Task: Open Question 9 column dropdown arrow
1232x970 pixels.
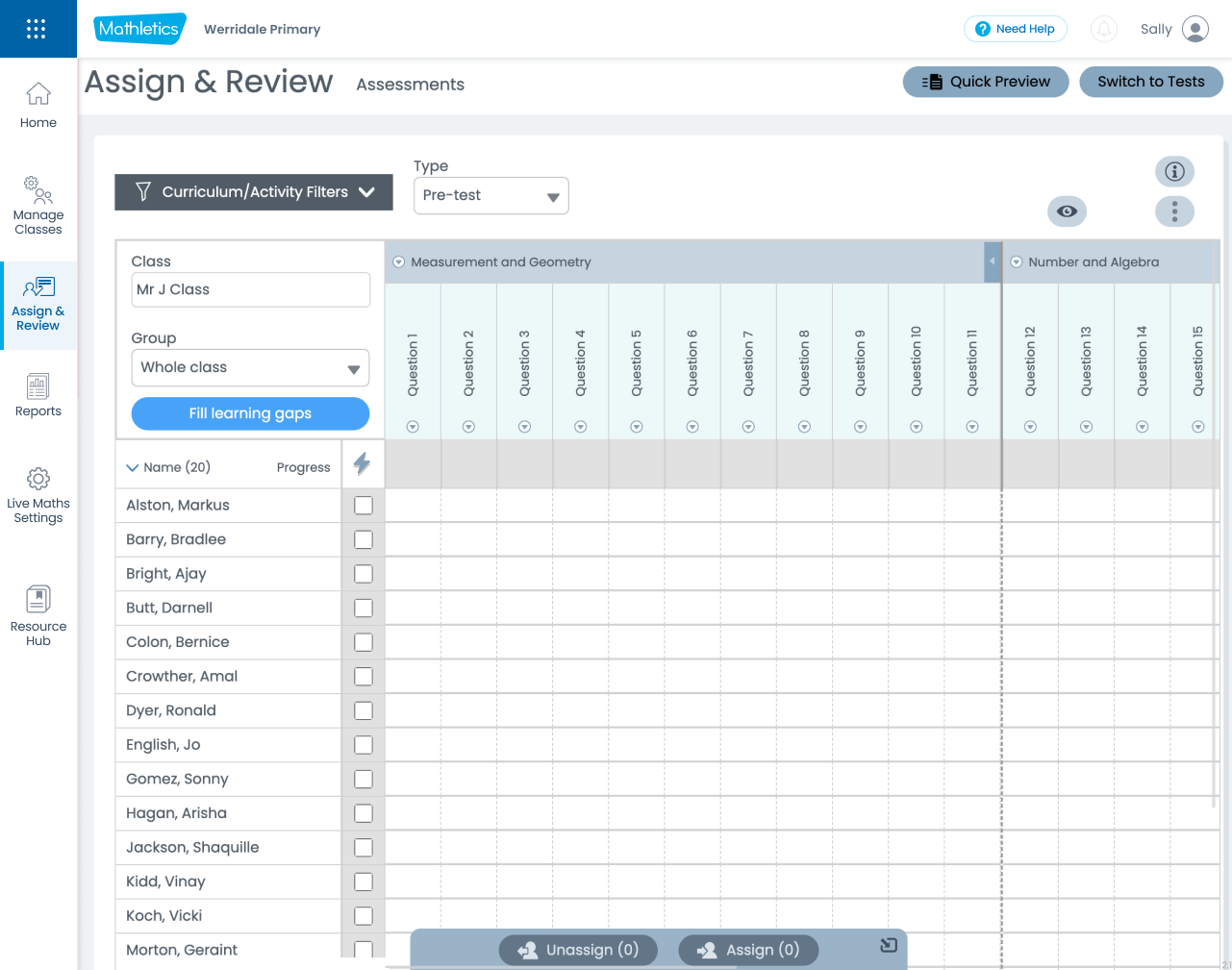Action: click(x=861, y=427)
